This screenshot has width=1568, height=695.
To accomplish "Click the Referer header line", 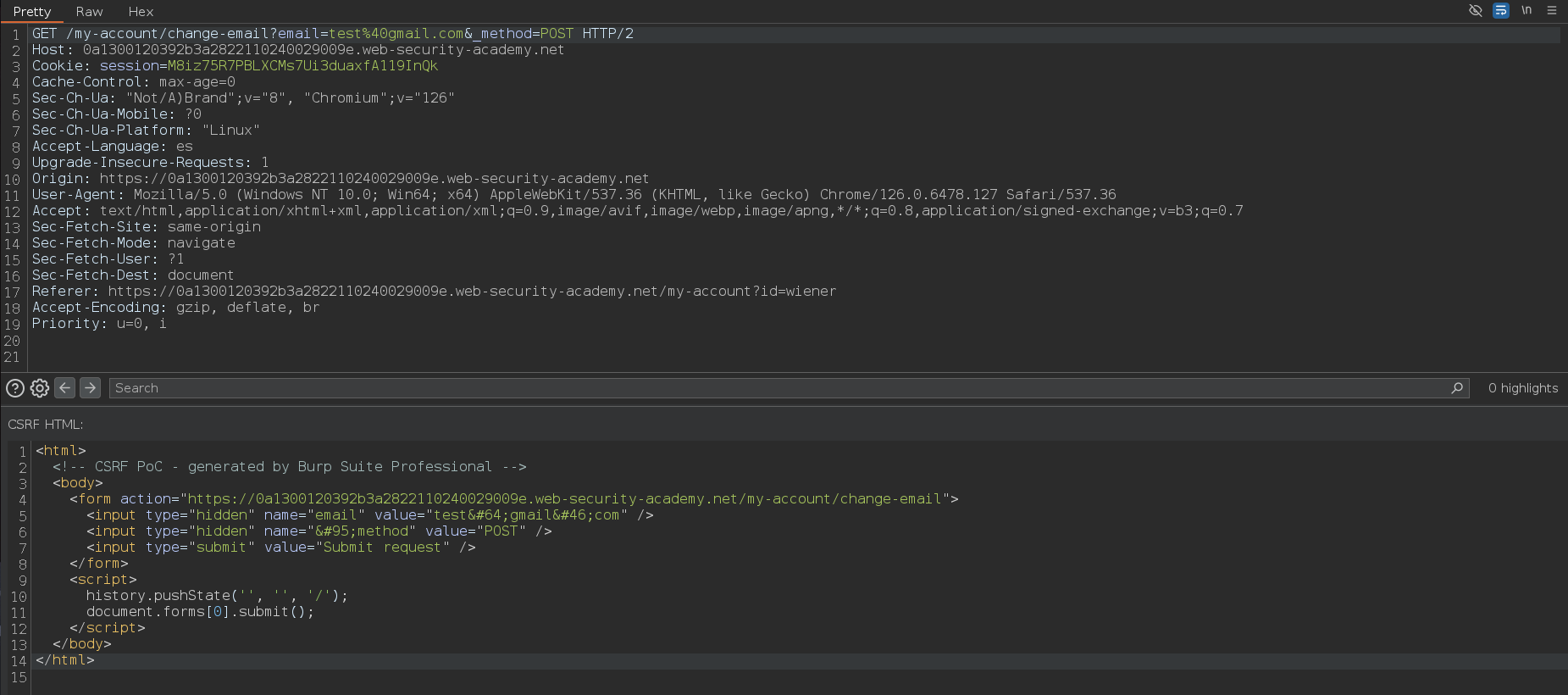I will coord(434,292).
